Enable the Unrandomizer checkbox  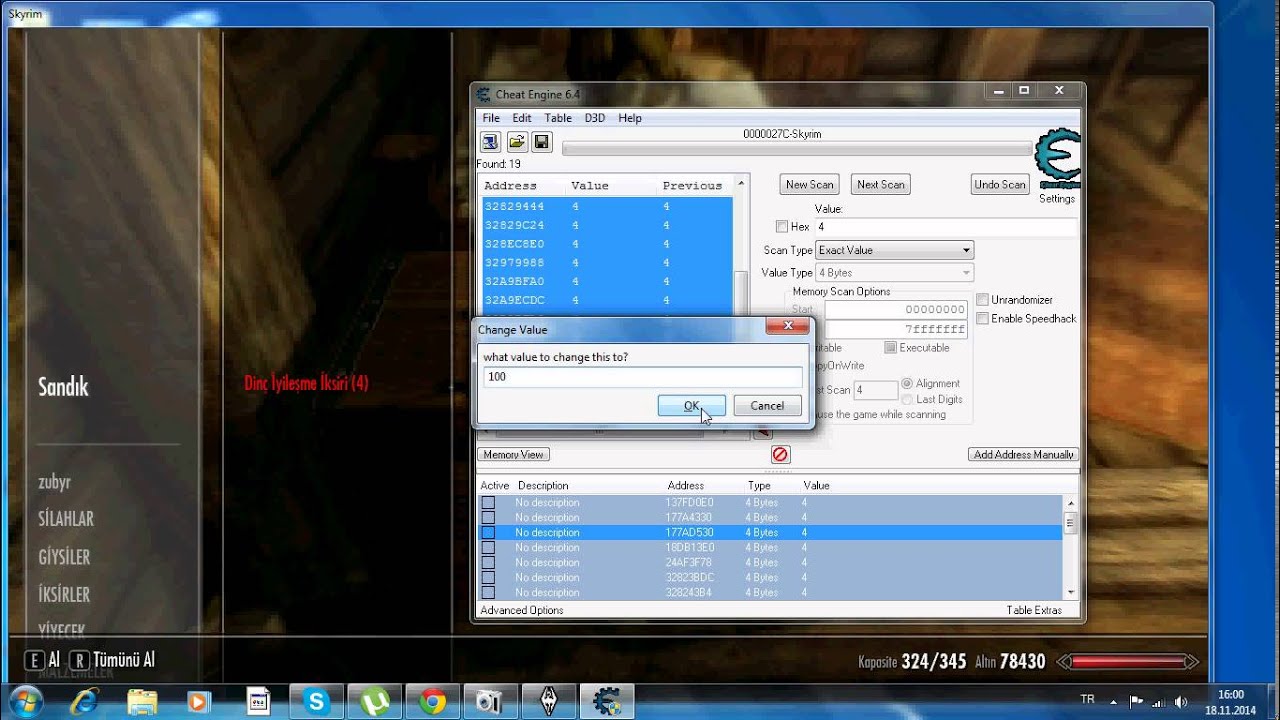point(982,300)
